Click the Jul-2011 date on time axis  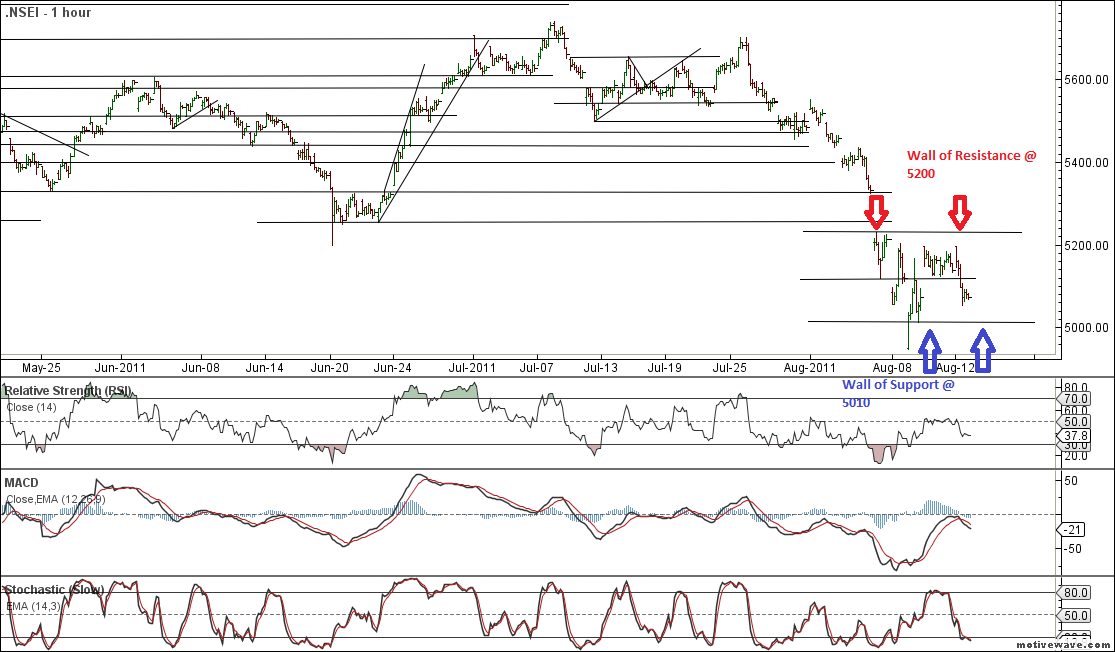[467, 368]
